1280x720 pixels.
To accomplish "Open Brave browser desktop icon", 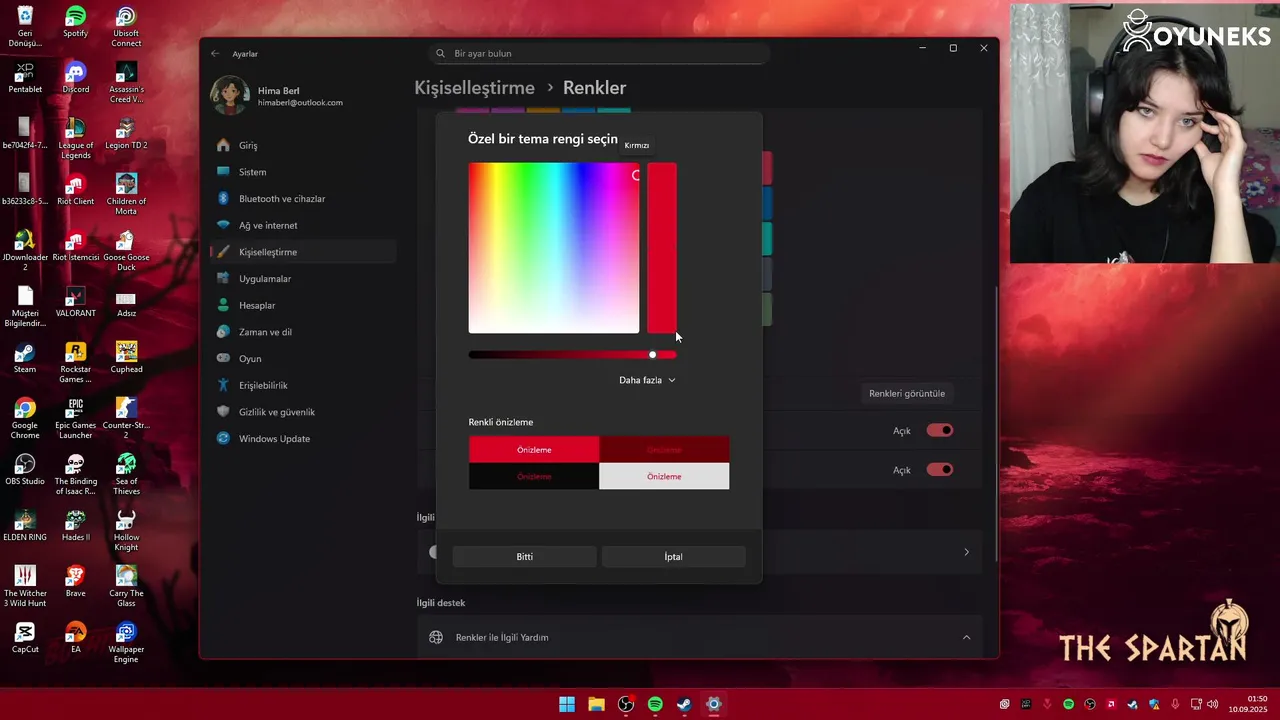I will pos(75,582).
